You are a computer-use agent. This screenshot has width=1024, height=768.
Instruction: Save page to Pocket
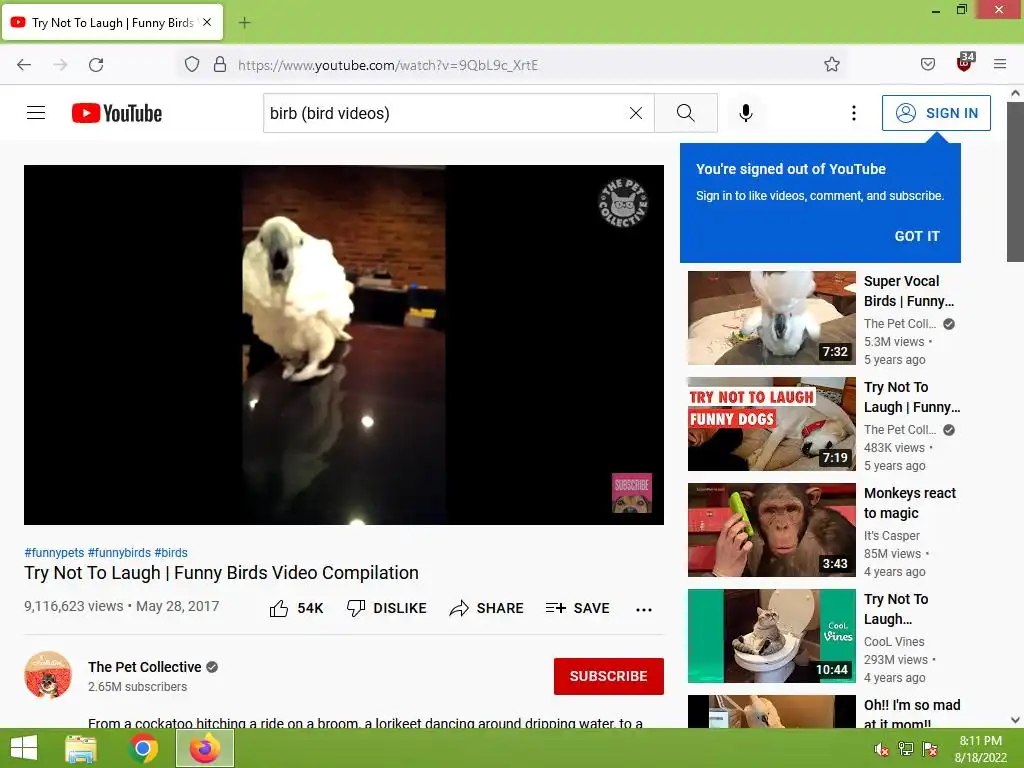927,64
